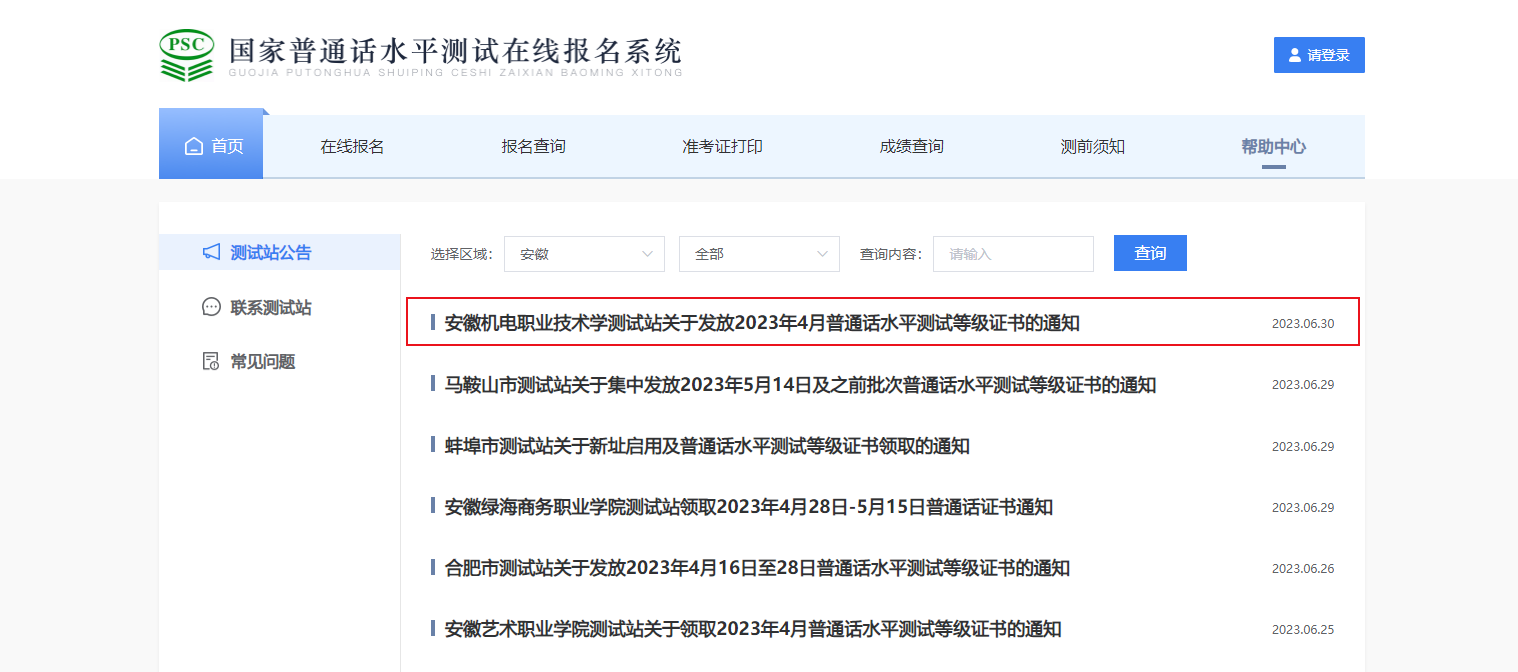This screenshot has width=1518, height=672.
Task: Open the 合肥市测试站 certificate notice
Action: click(x=757, y=568)
